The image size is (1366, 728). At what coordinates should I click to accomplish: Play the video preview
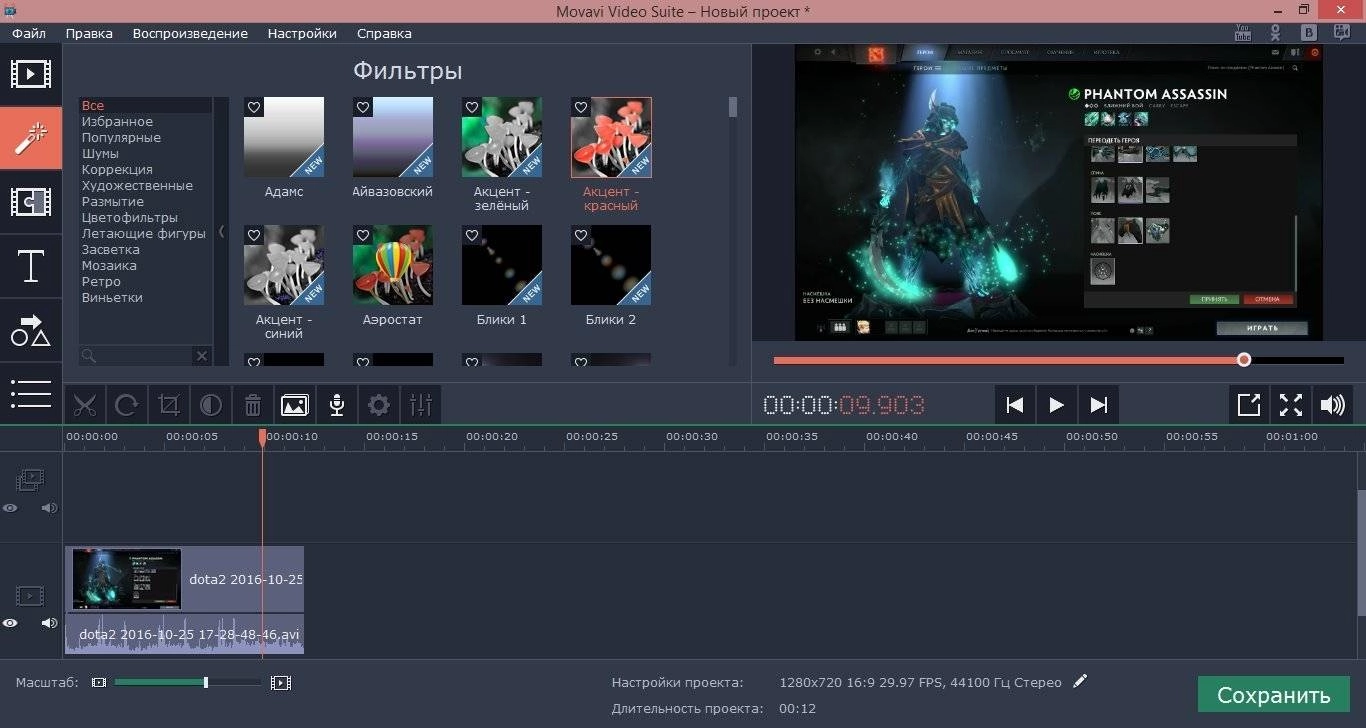[1057, 405]
